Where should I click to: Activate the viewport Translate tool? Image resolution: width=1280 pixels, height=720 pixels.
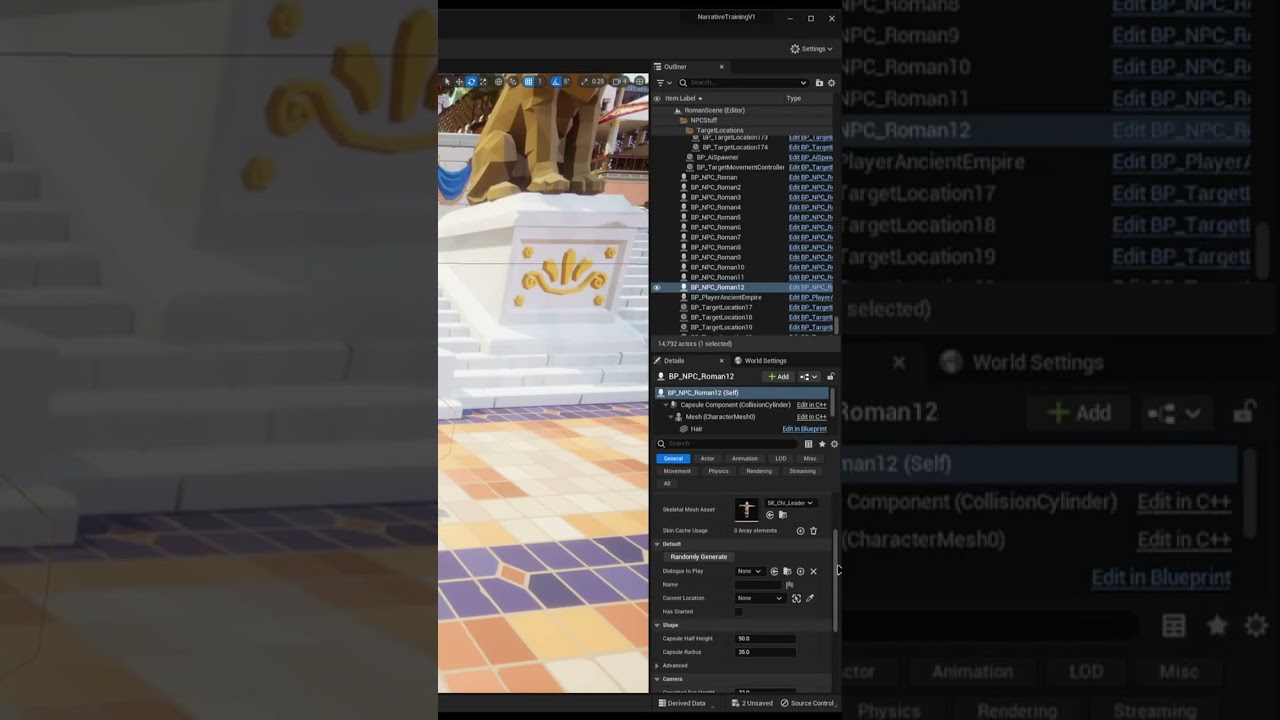(x=459, y=82)
